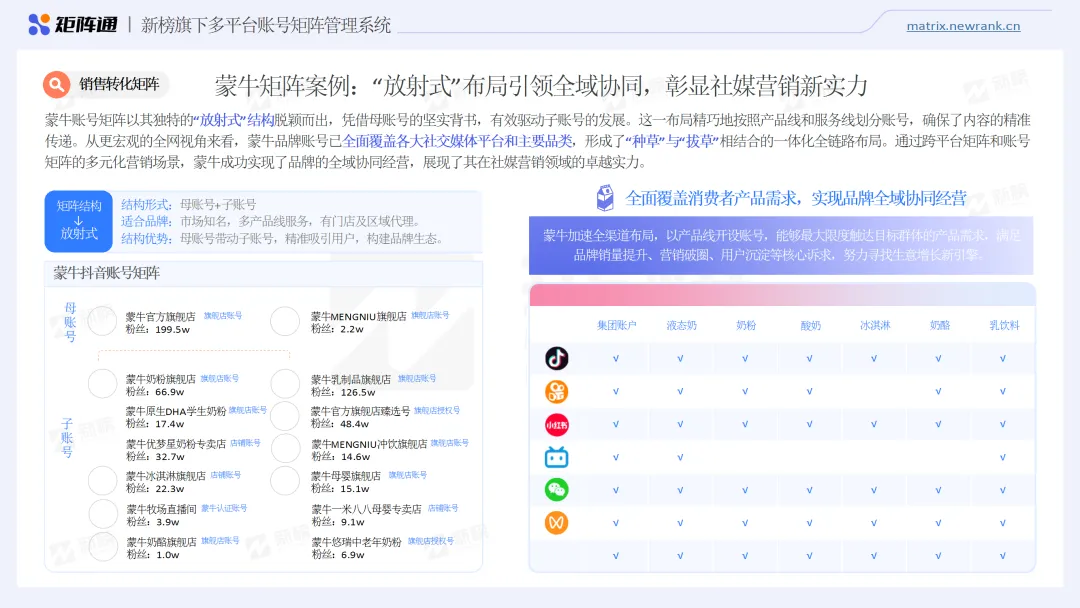Click avatar circle of 蒙牛牧场直播间
The width and height of the screenshot is (1080, 608).
click(x=102, y=514)
